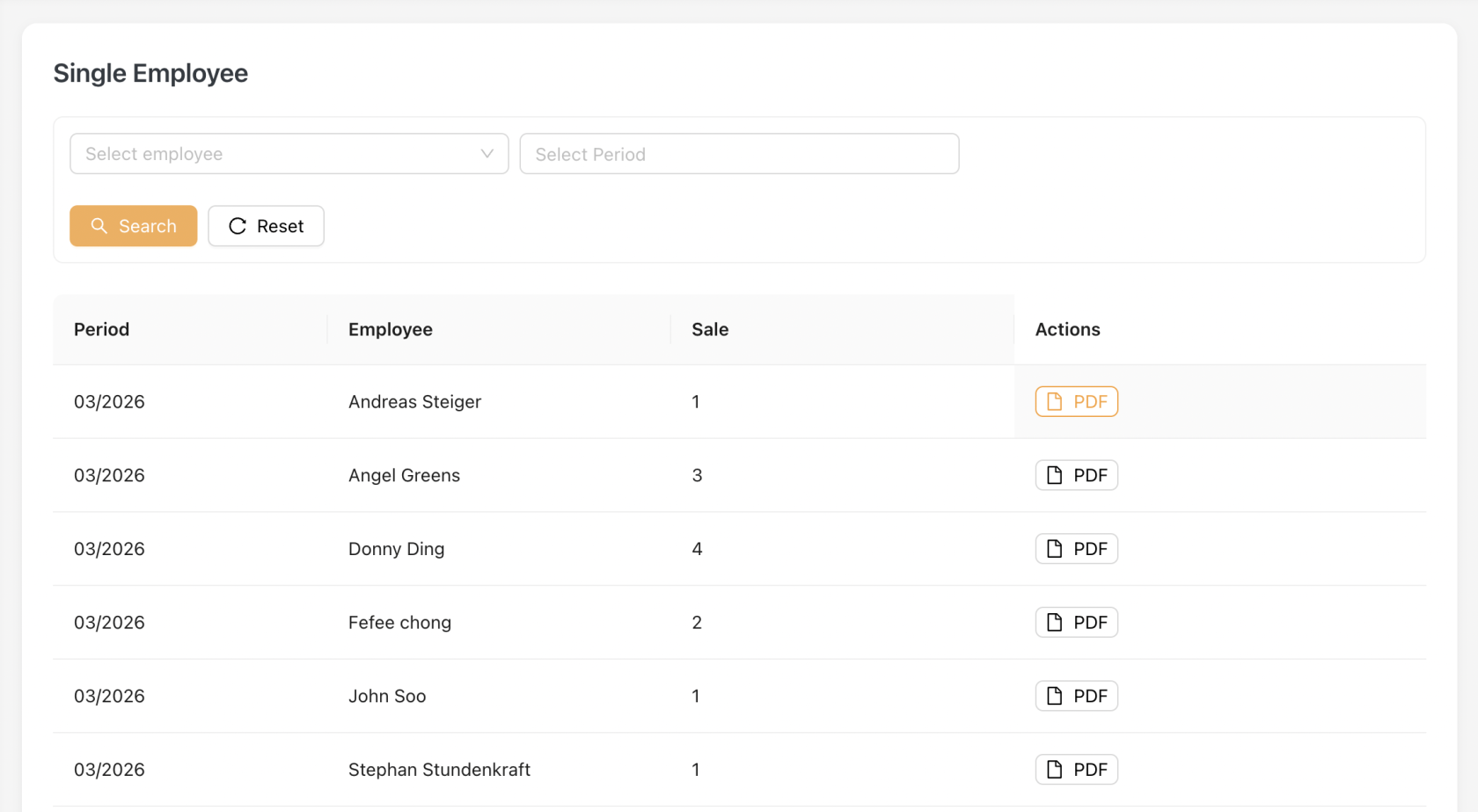The height and width of the screenshot is (812, 1478).
Task: Select the Stephan Stundenkraft name cell
Action: [x=439, y=770]
